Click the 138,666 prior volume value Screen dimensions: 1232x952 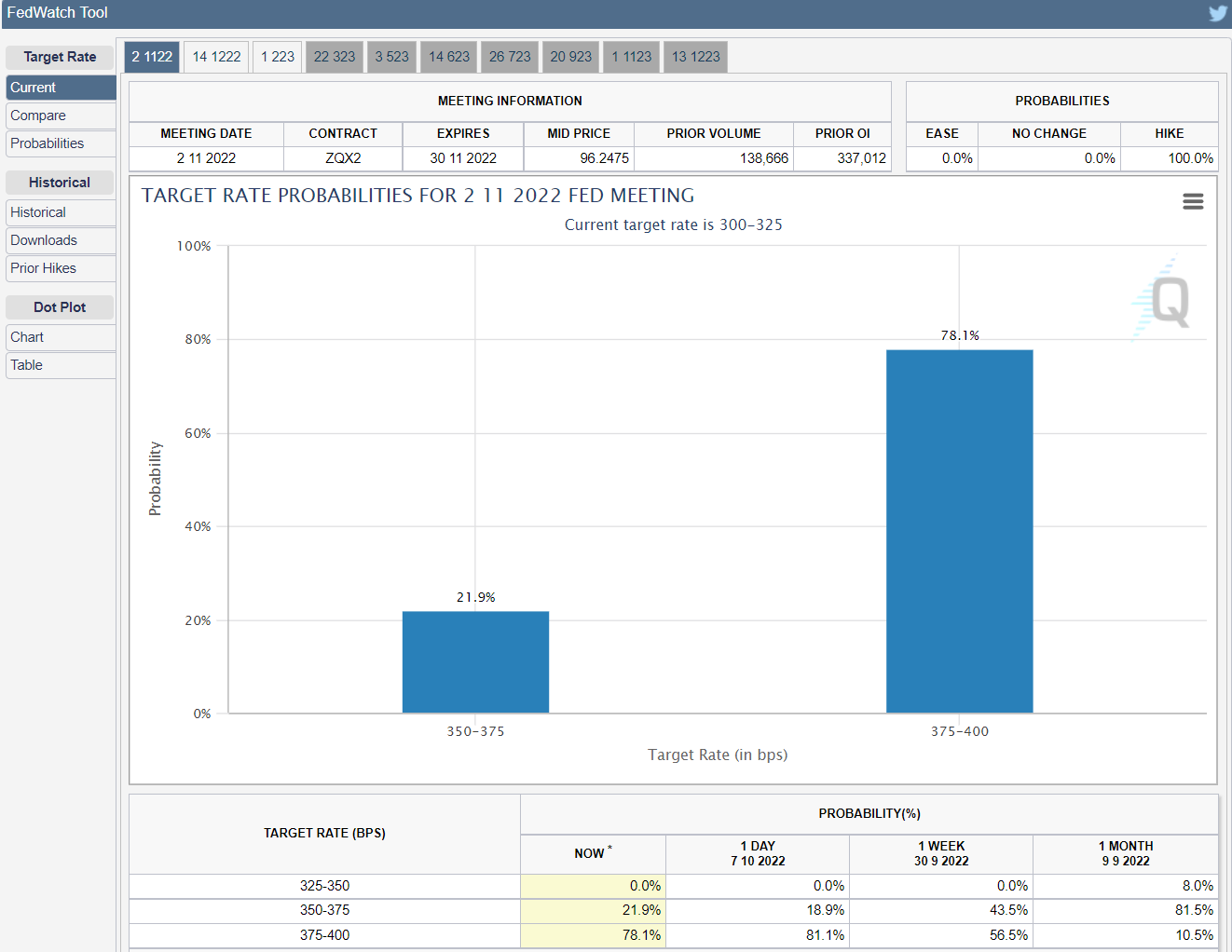click(764, 158)
